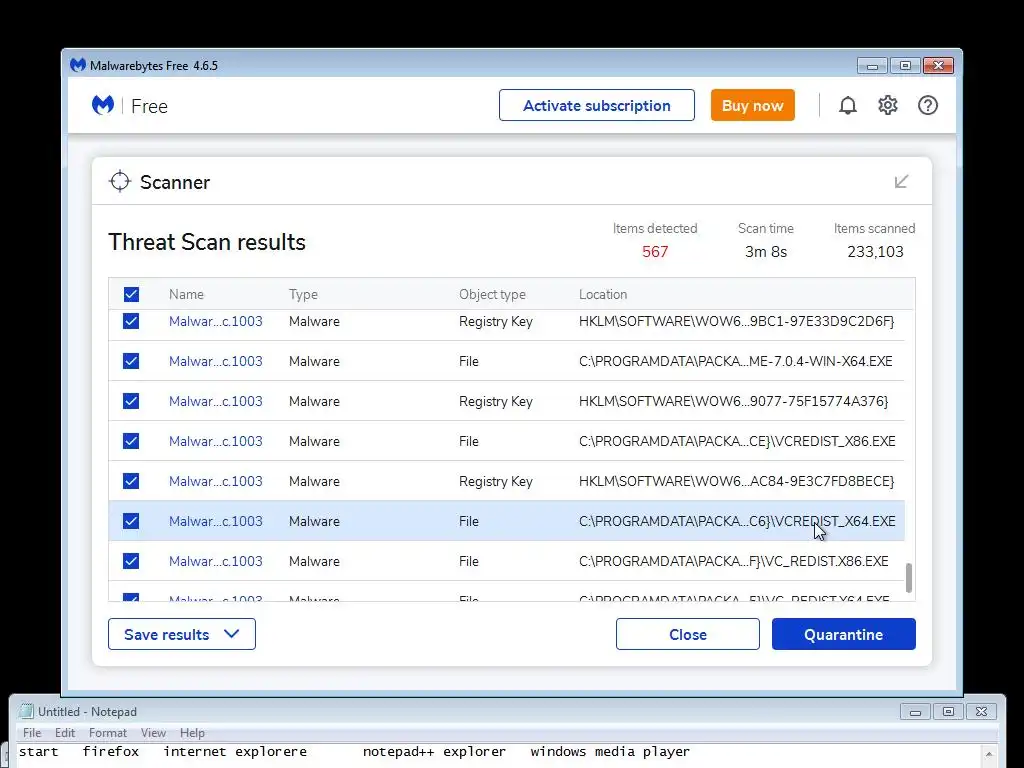
Task: Sort by the Location column header
Action: point(603,295)
